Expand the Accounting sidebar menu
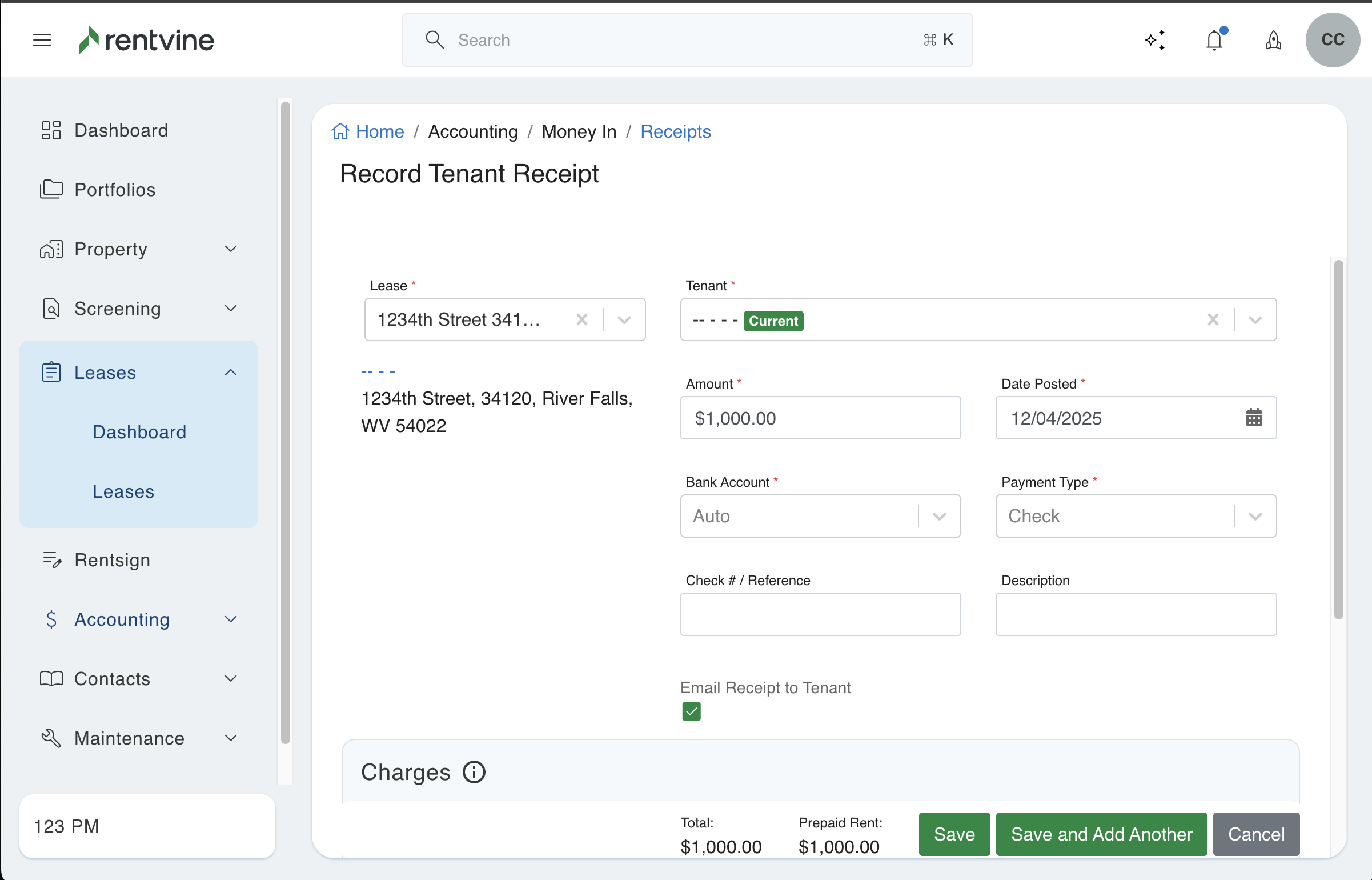 point(230,619)
